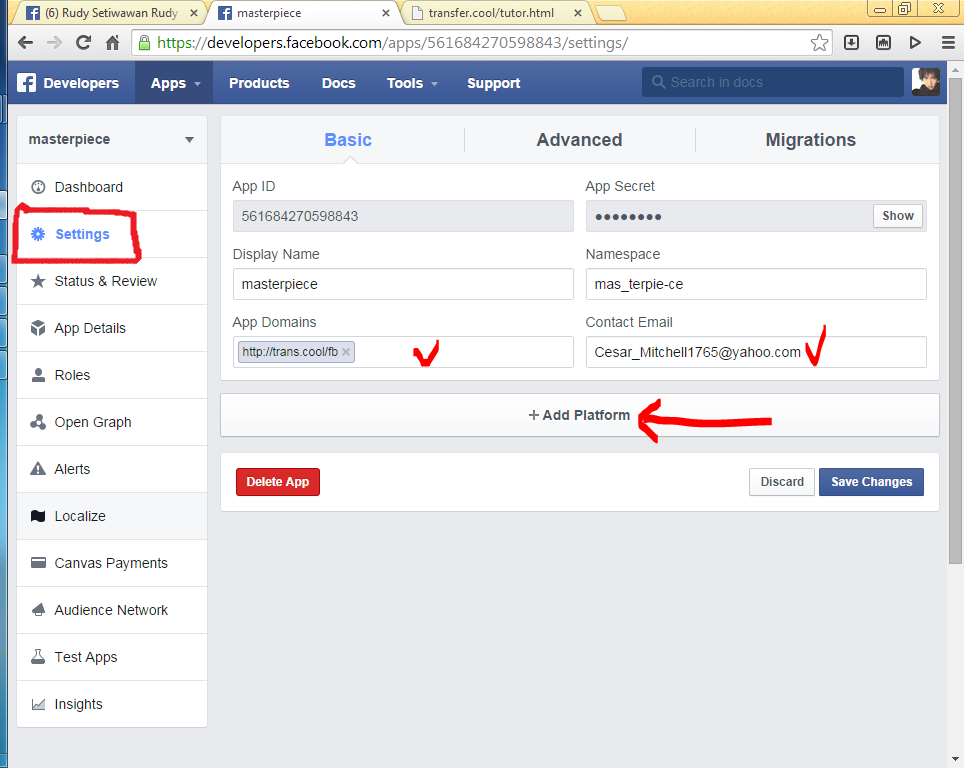The width and height of the screenshot is (964, 768).
Task: Click the Add Platform button
Action: [x=579, y=415]
